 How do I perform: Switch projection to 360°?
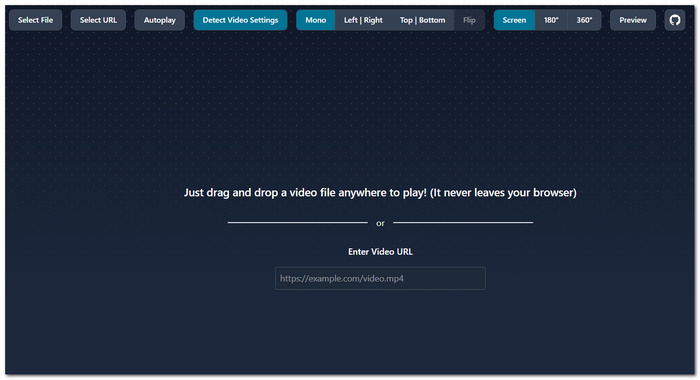click(584, 20)
